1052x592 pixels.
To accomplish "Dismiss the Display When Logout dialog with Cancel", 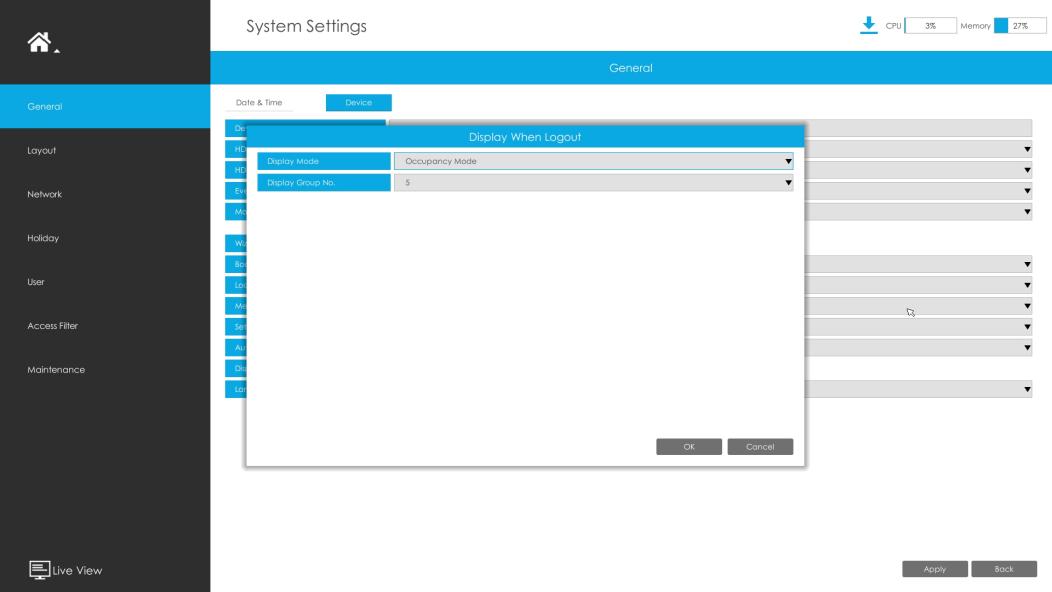I will (x=759, y=447).
